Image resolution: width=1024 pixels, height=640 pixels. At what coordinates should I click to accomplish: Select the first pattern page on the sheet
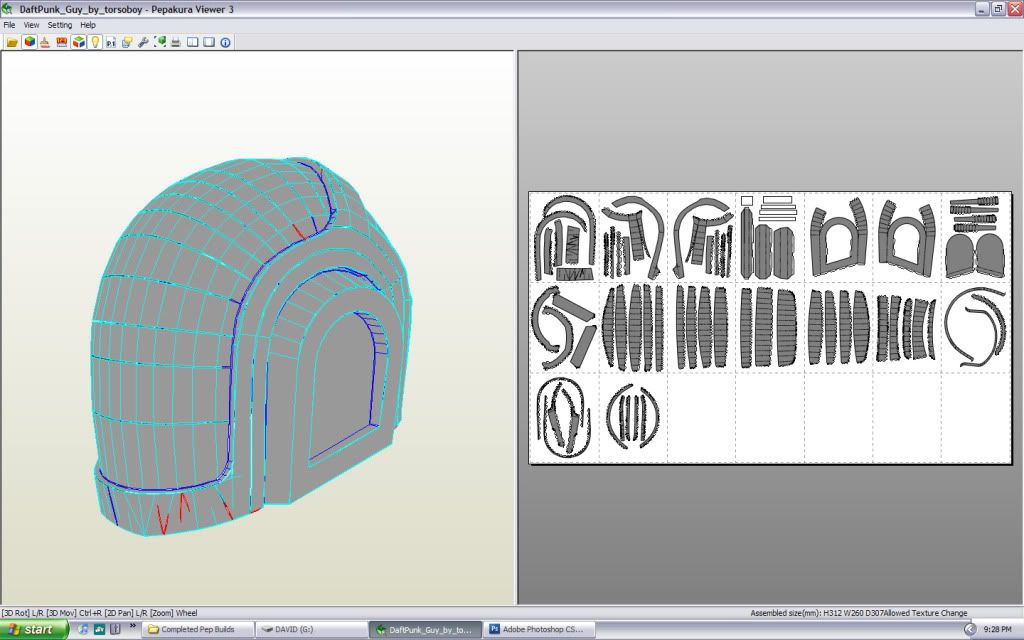click(x=565, y=237)
